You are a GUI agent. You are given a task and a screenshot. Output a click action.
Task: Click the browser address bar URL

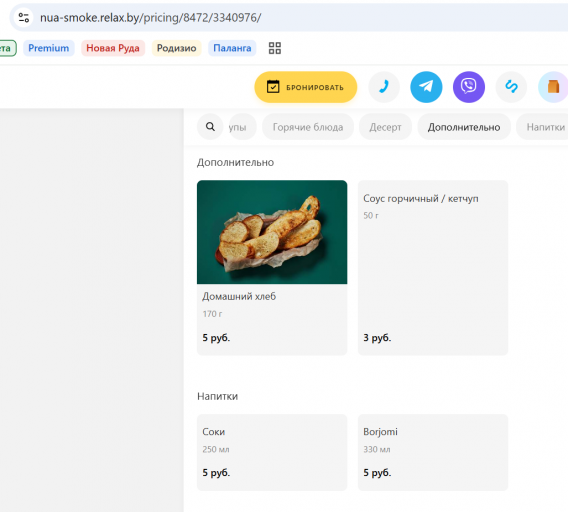[x=150, y=17]
